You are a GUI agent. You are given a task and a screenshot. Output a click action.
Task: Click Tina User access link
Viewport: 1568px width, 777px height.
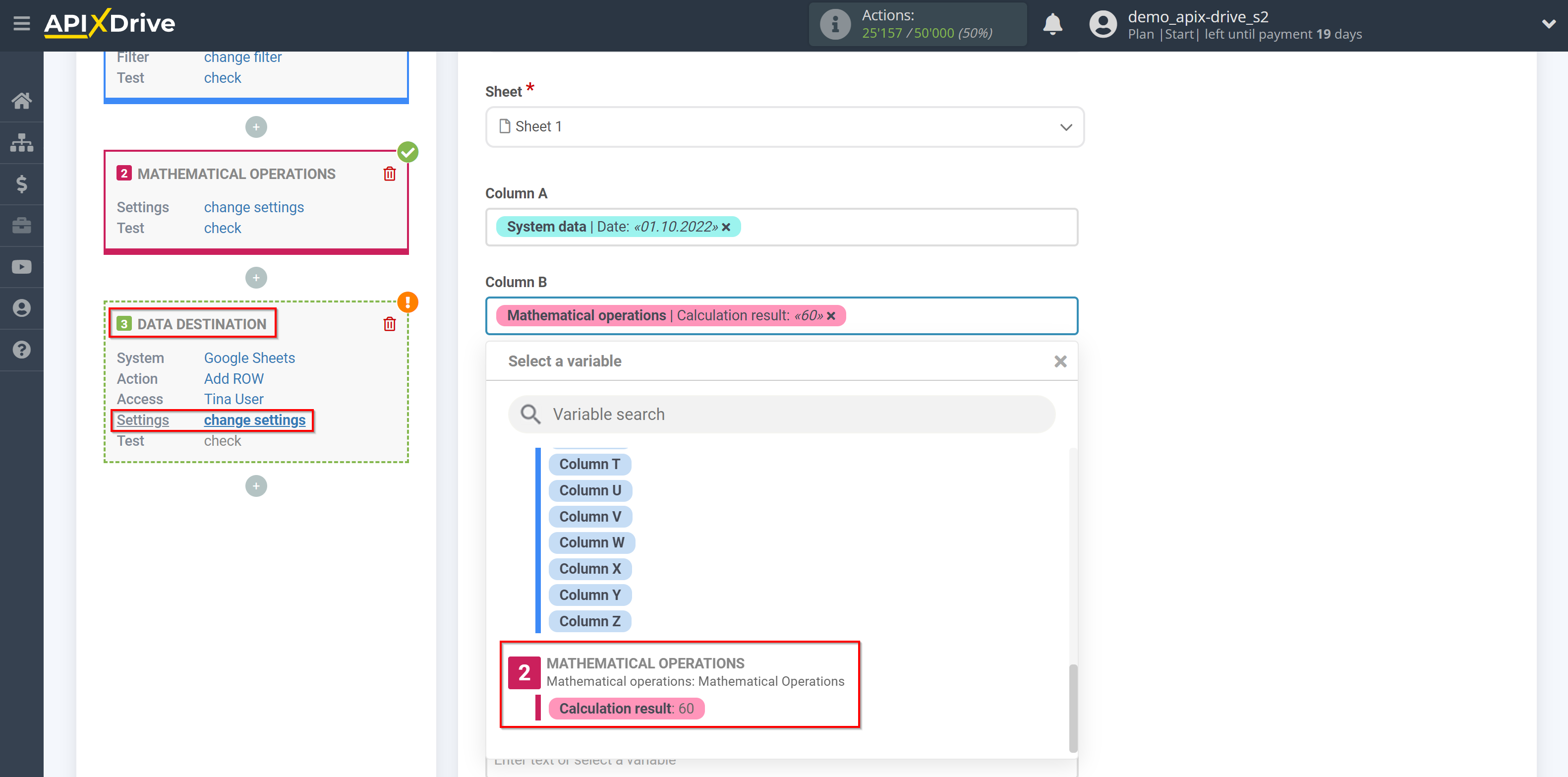pyautogui.click(x=234, y=400)
